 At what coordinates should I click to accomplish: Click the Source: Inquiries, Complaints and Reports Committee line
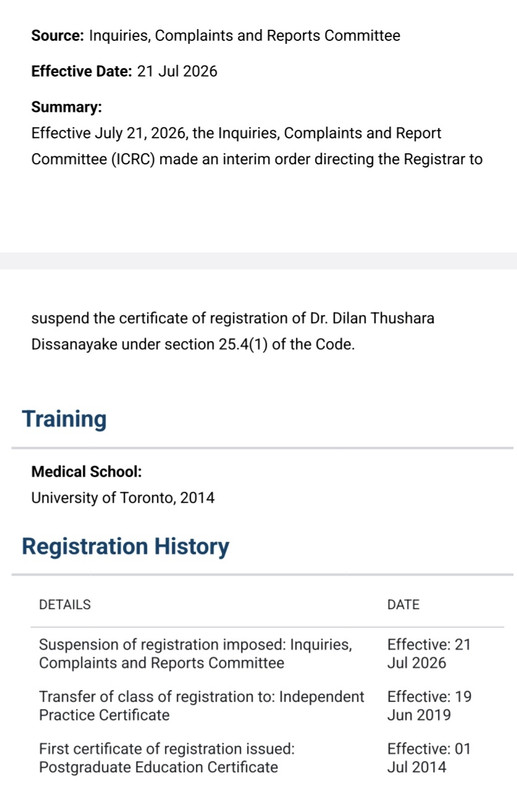tap(216, 36)
